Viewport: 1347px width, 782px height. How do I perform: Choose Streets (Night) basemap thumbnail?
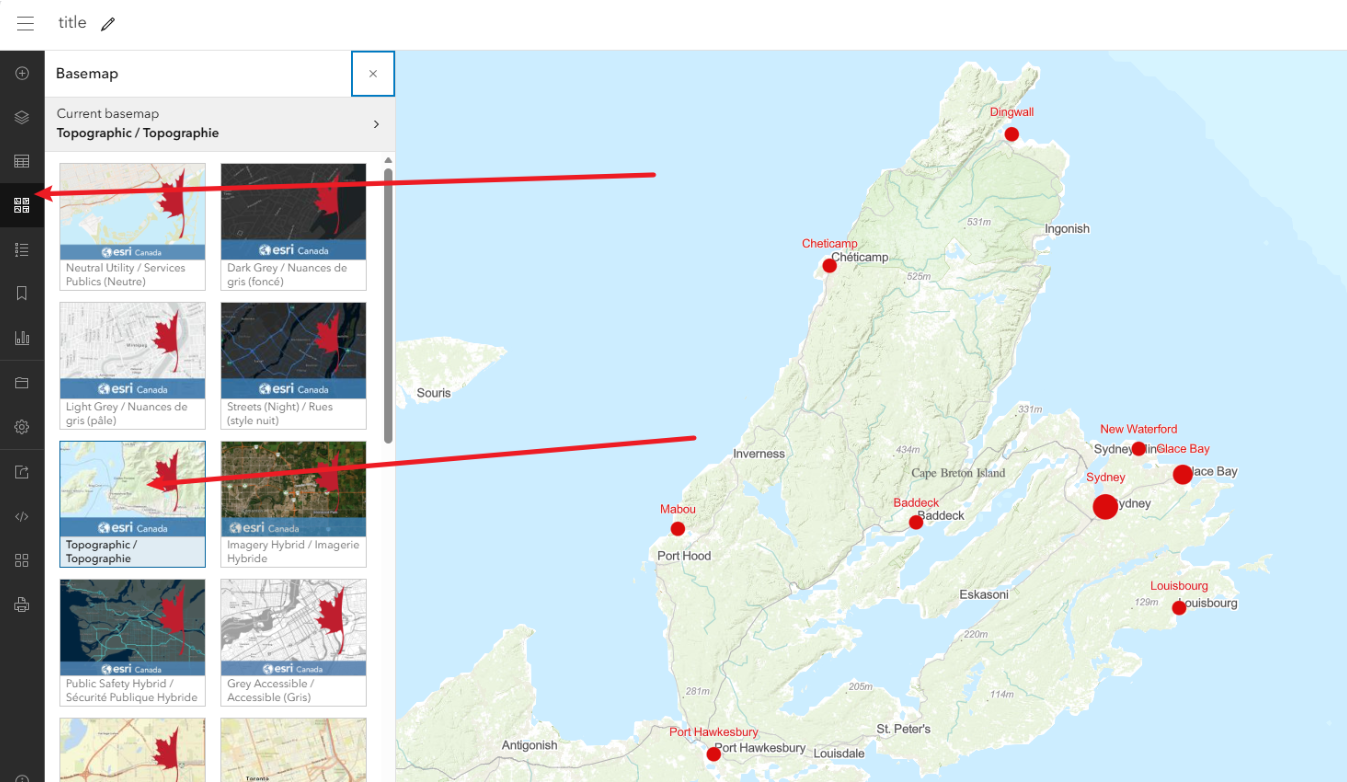pyautogui.click(x=293, y=366)
